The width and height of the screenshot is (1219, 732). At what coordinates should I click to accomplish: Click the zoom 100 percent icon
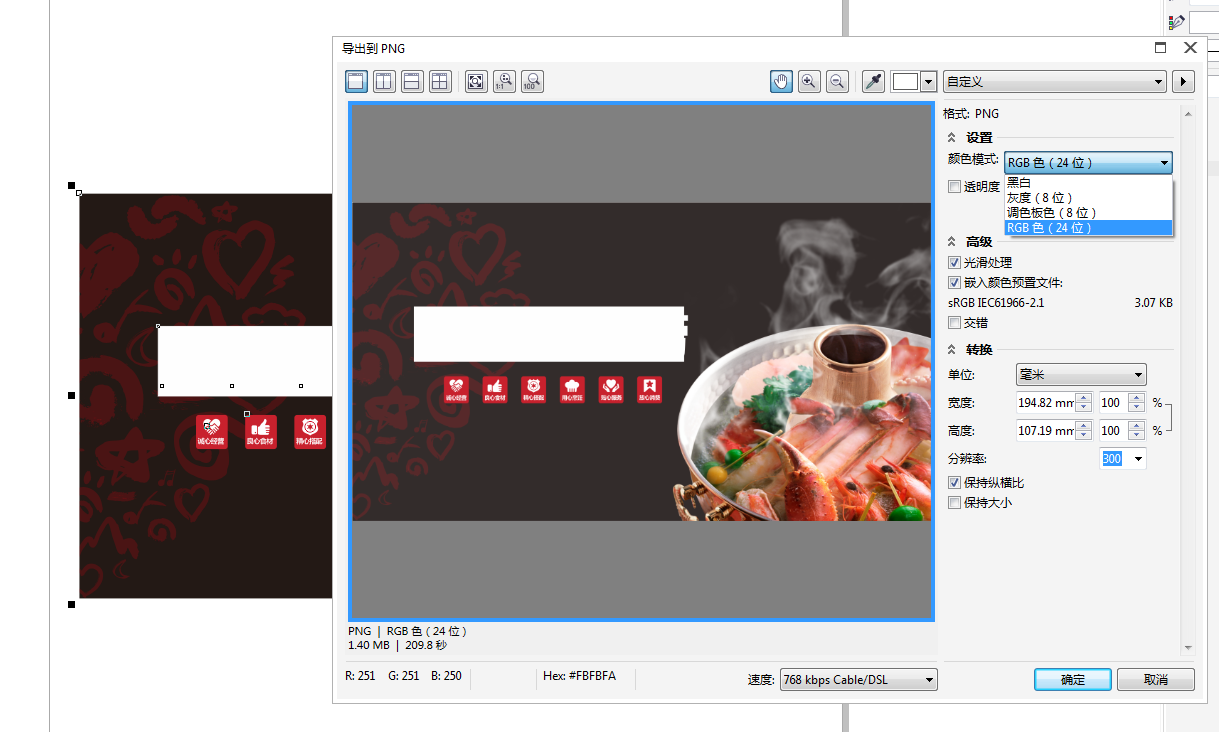(532, 82)
